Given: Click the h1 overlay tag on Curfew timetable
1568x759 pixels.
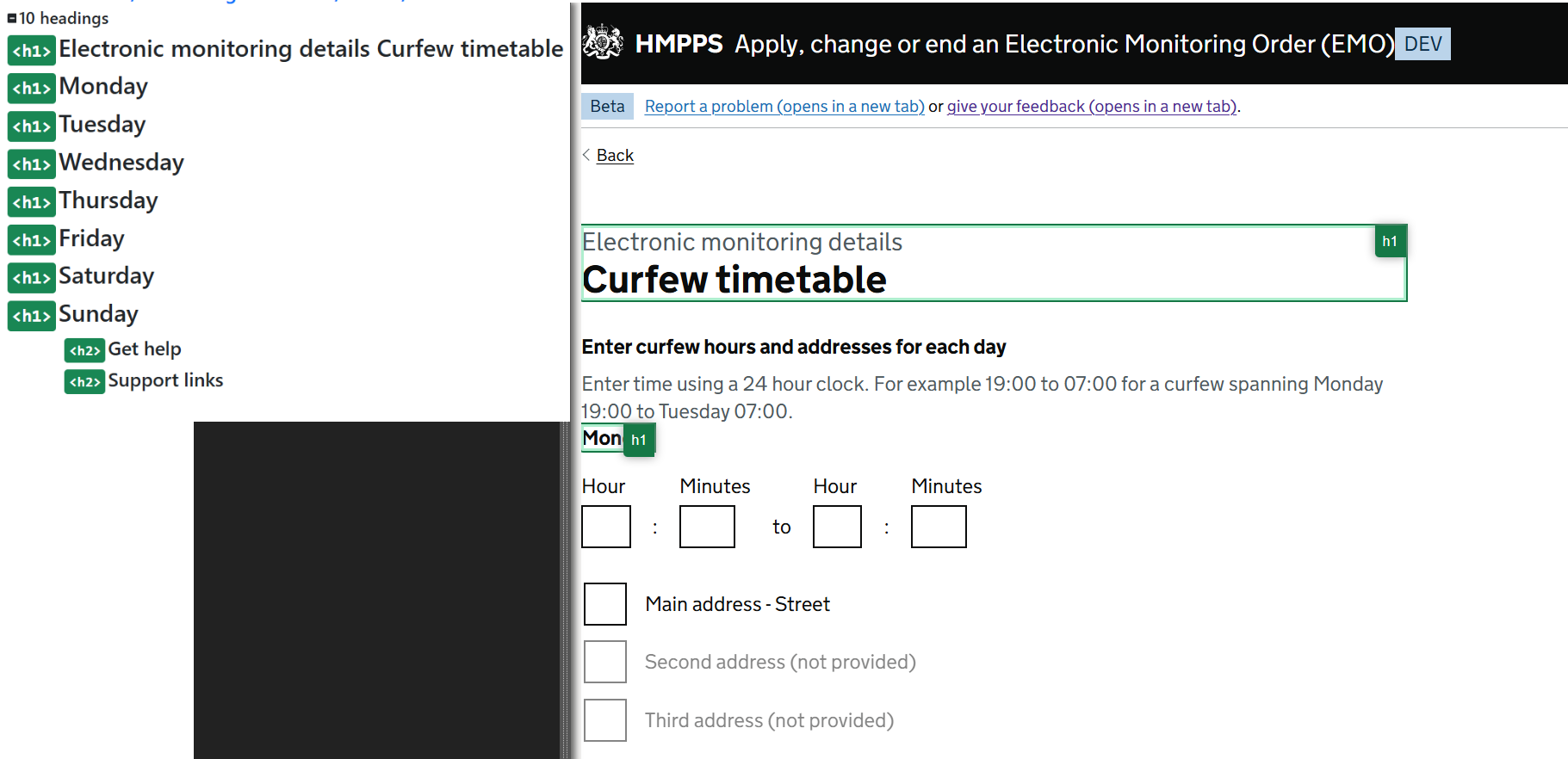Looking at the screenshot, I should pos(1390,241).
